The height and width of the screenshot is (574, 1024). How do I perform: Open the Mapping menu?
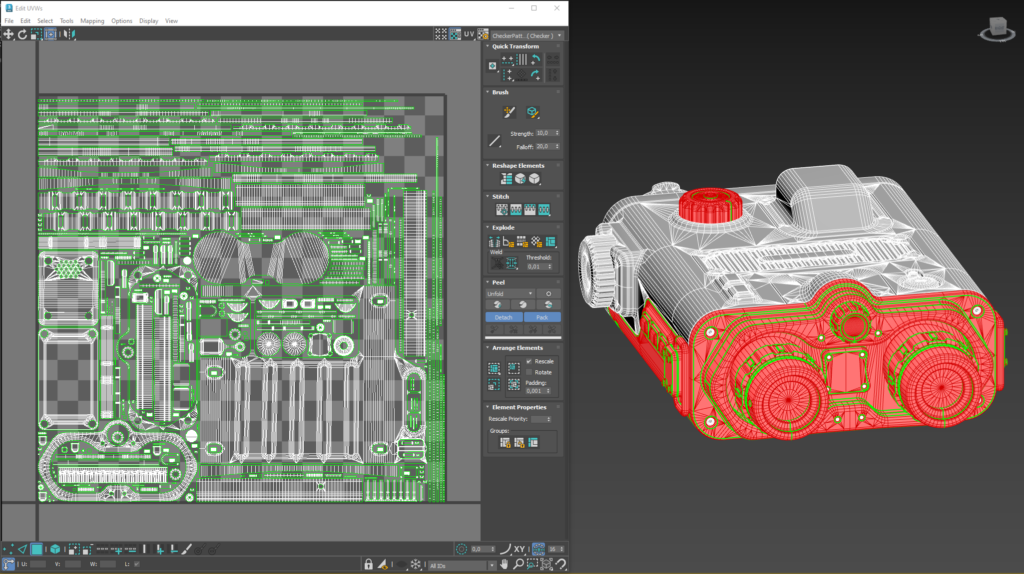tap(92, 20)
